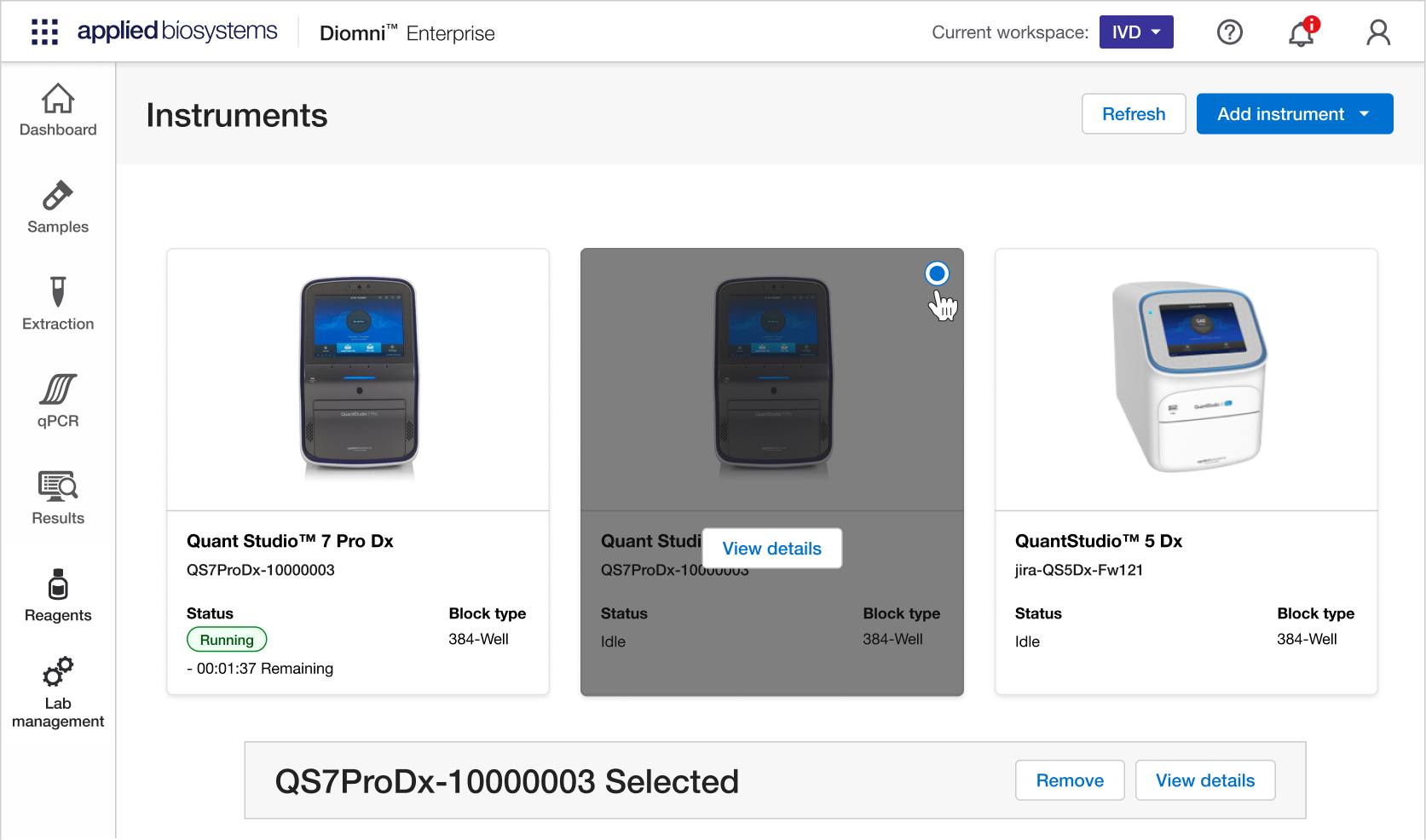
Task: Open the Extraction section
Action: point(58,305)
